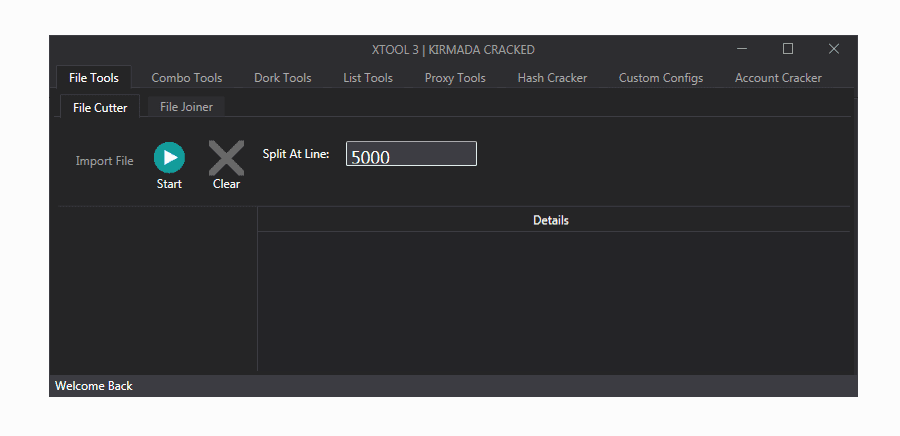This screenshot has width=900, height=436.
Task: Go to the Dork Tools tab
Action: tap(282, 78)
